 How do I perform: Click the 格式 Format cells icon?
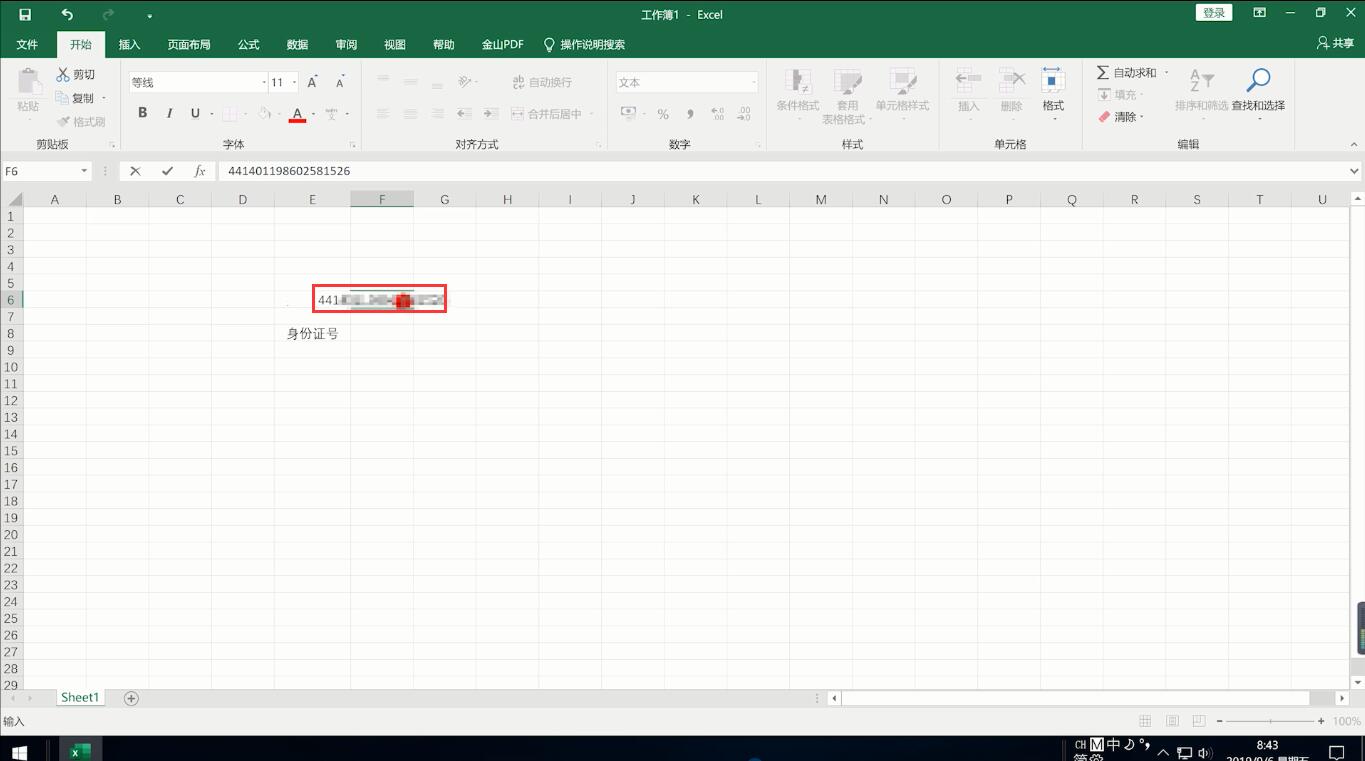pyautogui.click(x=1053, y=90)
